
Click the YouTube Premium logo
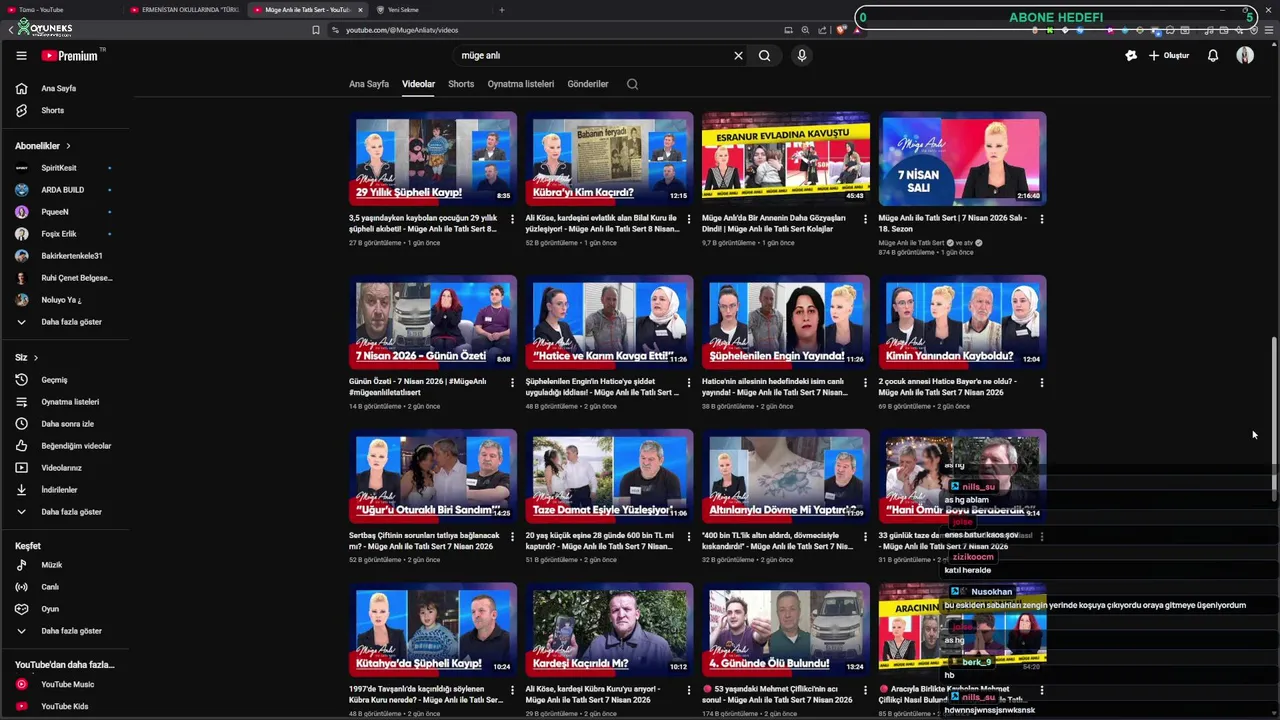[70, 56]
